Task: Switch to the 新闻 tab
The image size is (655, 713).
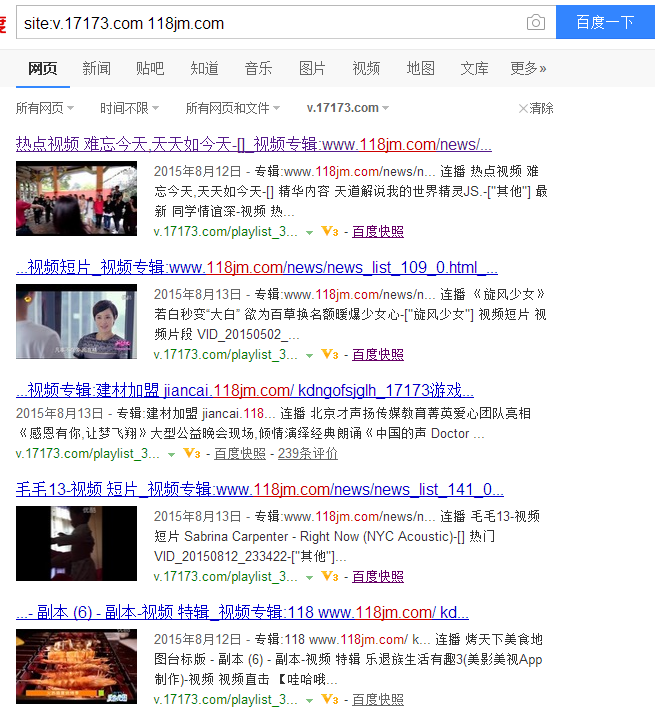Action: 96,69
